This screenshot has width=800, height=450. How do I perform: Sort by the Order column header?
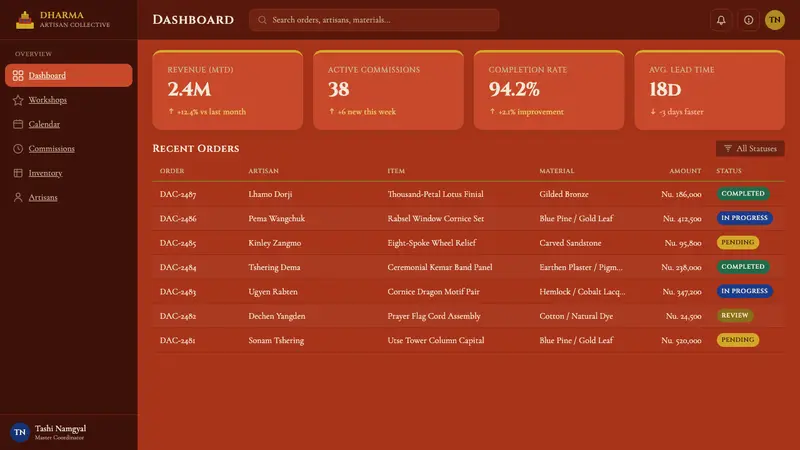pyautogui.click(x=172, y=171)
